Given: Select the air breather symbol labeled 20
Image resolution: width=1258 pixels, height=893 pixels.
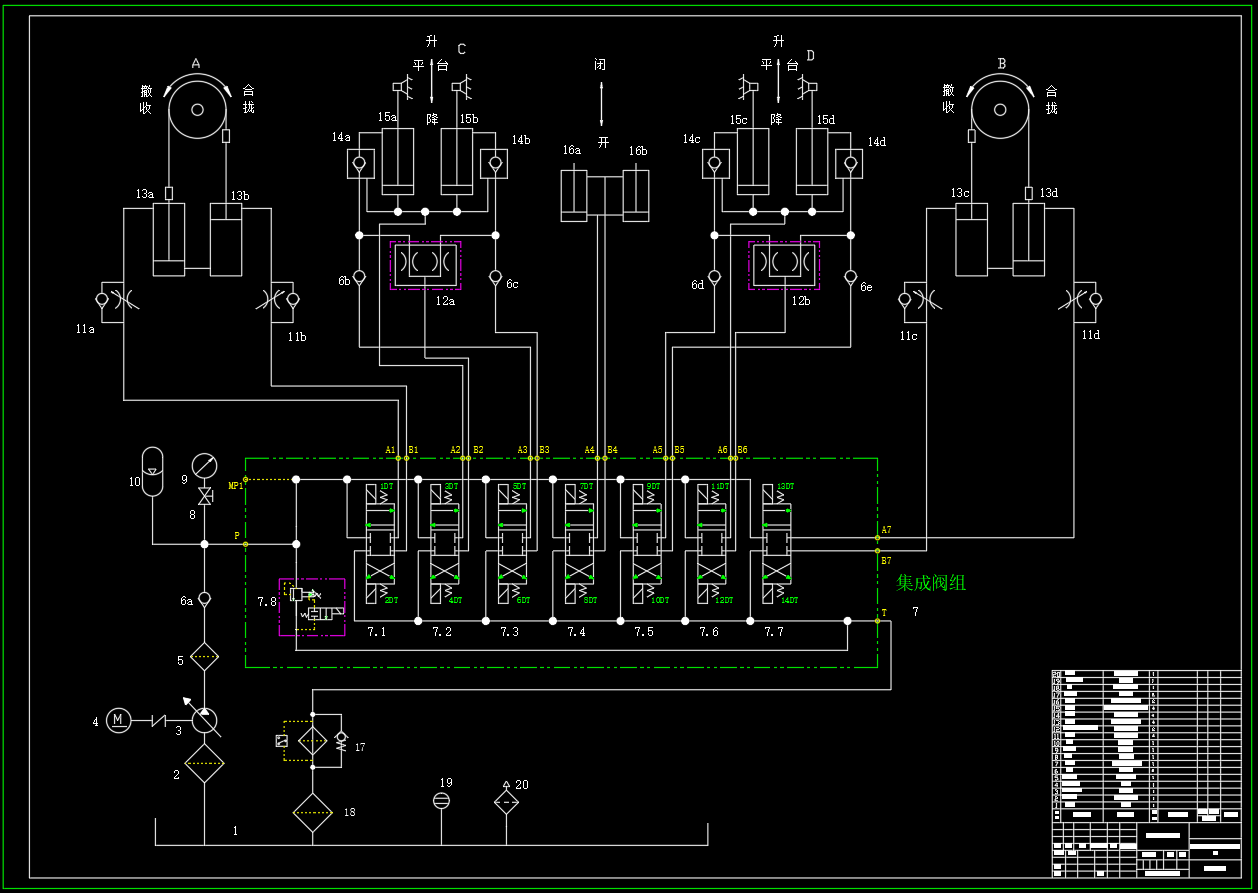Looking at the screenshot, I should (507, 800).
